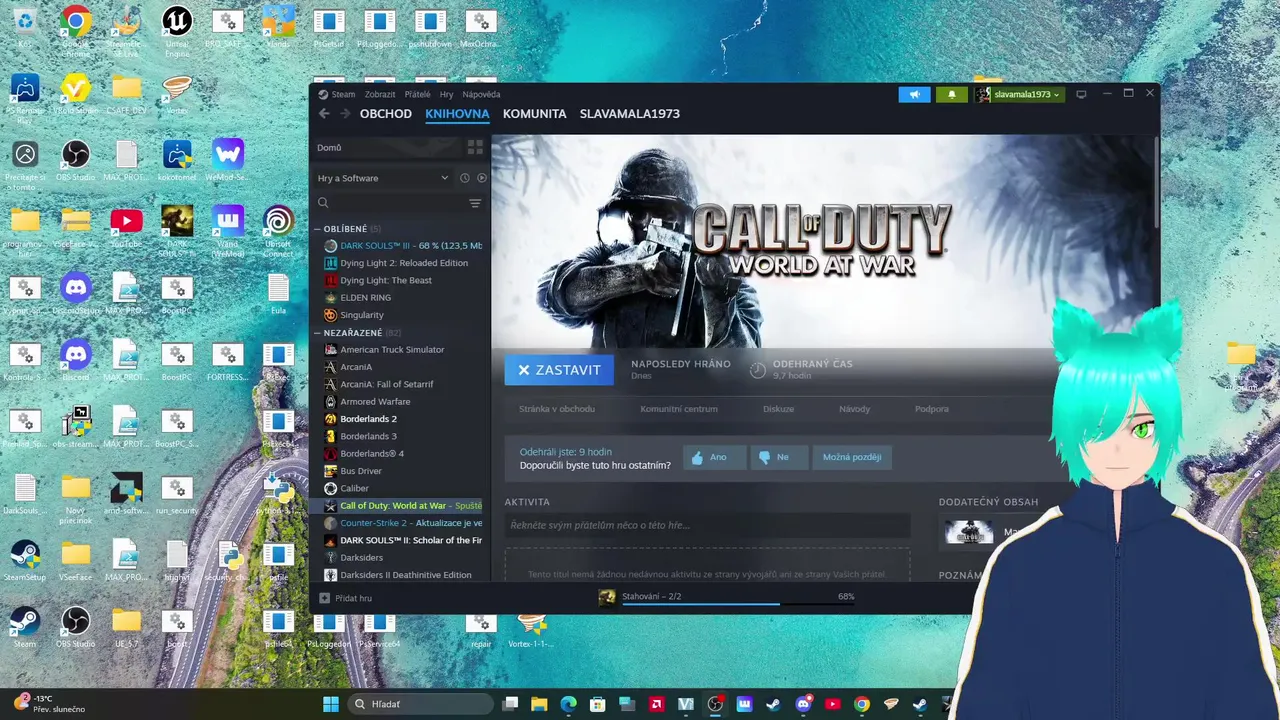This screenshot has height=720, width=1280.
Task: Open the Nápověda menu
Action: [481, 94]
